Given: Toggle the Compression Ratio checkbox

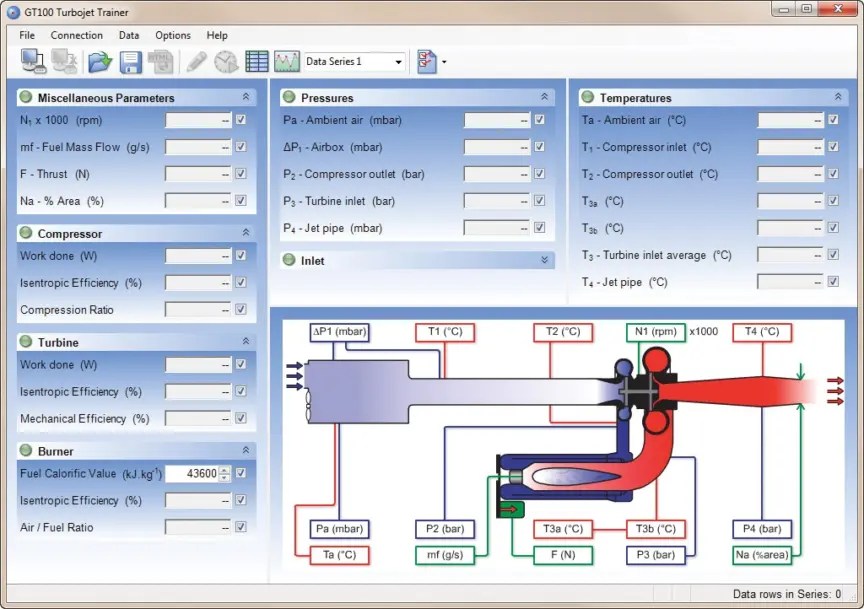Looking at the screenshot, I should tap(241, 309).
